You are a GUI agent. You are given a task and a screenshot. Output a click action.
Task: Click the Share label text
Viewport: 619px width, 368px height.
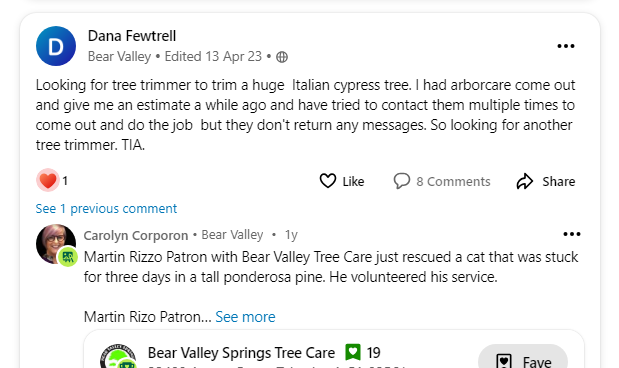[x=559, y=181]
